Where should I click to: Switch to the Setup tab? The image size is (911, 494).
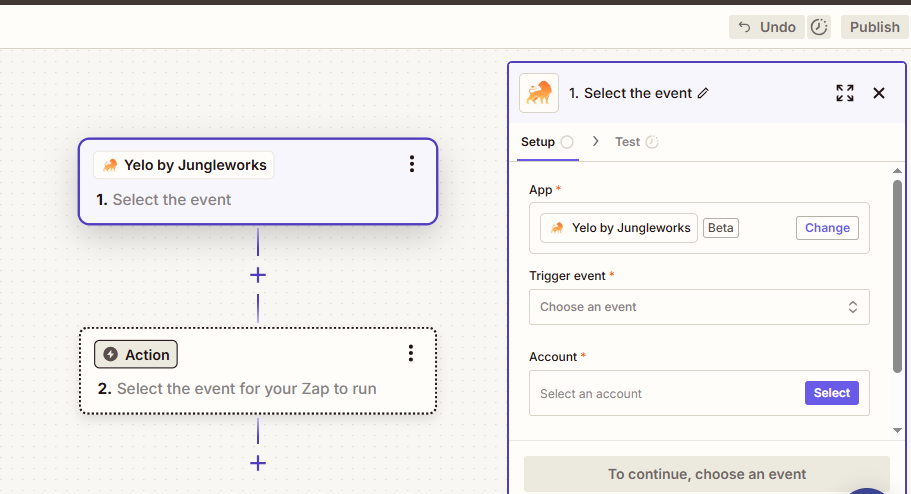547,142
